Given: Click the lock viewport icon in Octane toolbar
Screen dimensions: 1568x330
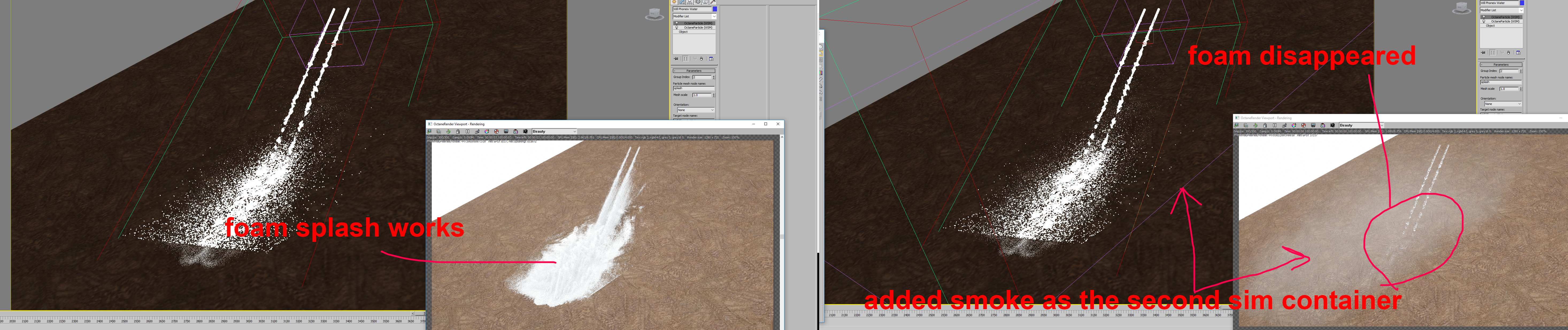Looking at the screenshot, I should [x=458, y=131].
